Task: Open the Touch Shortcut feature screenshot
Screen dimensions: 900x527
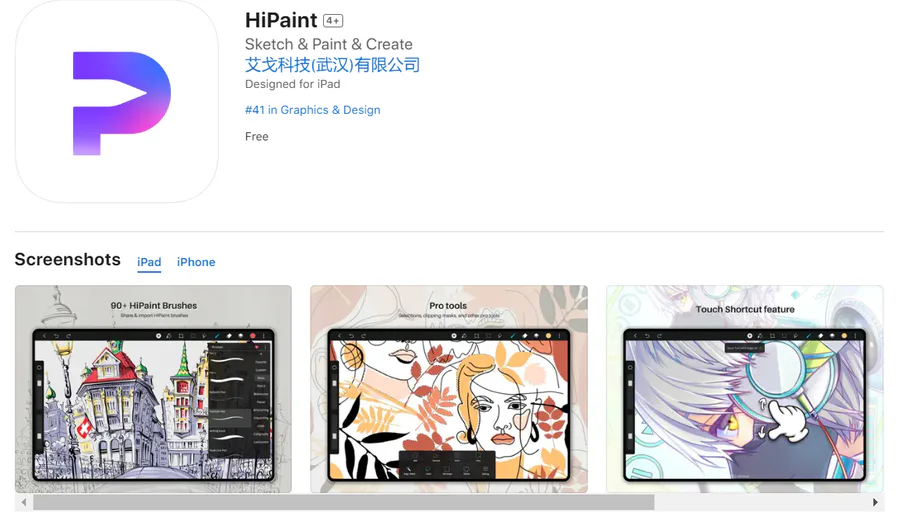Action: (x=744, y=389)
